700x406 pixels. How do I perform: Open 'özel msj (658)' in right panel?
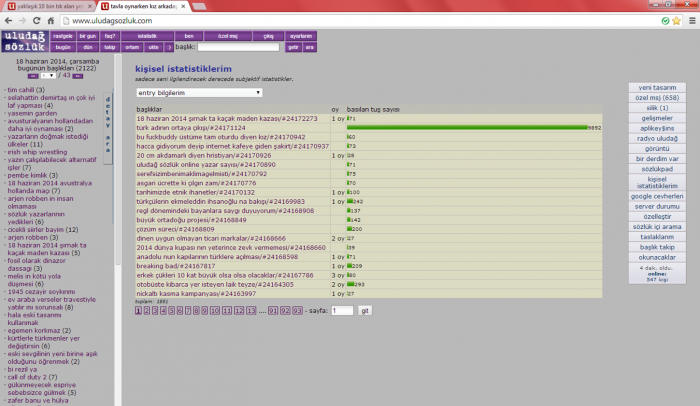(x=657, y=98)
